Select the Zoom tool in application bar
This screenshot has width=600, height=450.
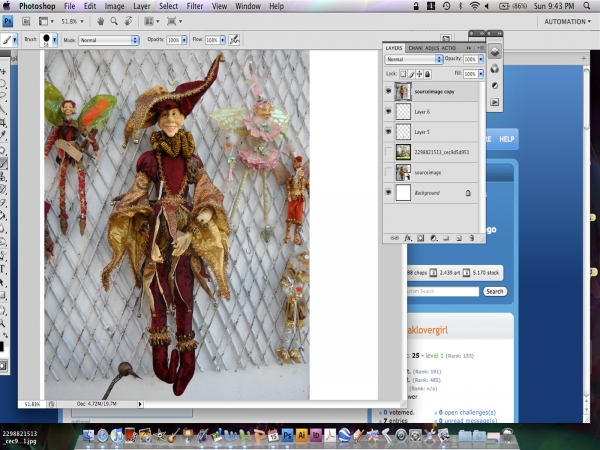(x=114, y=21)
